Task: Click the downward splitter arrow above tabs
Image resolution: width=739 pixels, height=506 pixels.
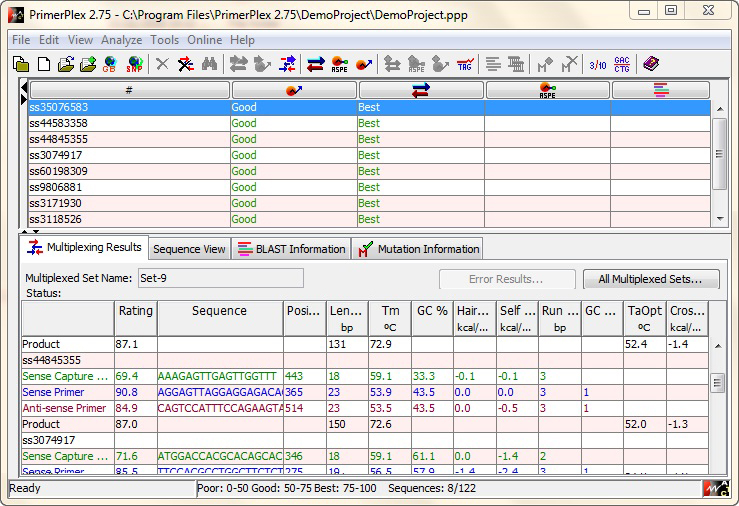Action: tap(36, 231)
